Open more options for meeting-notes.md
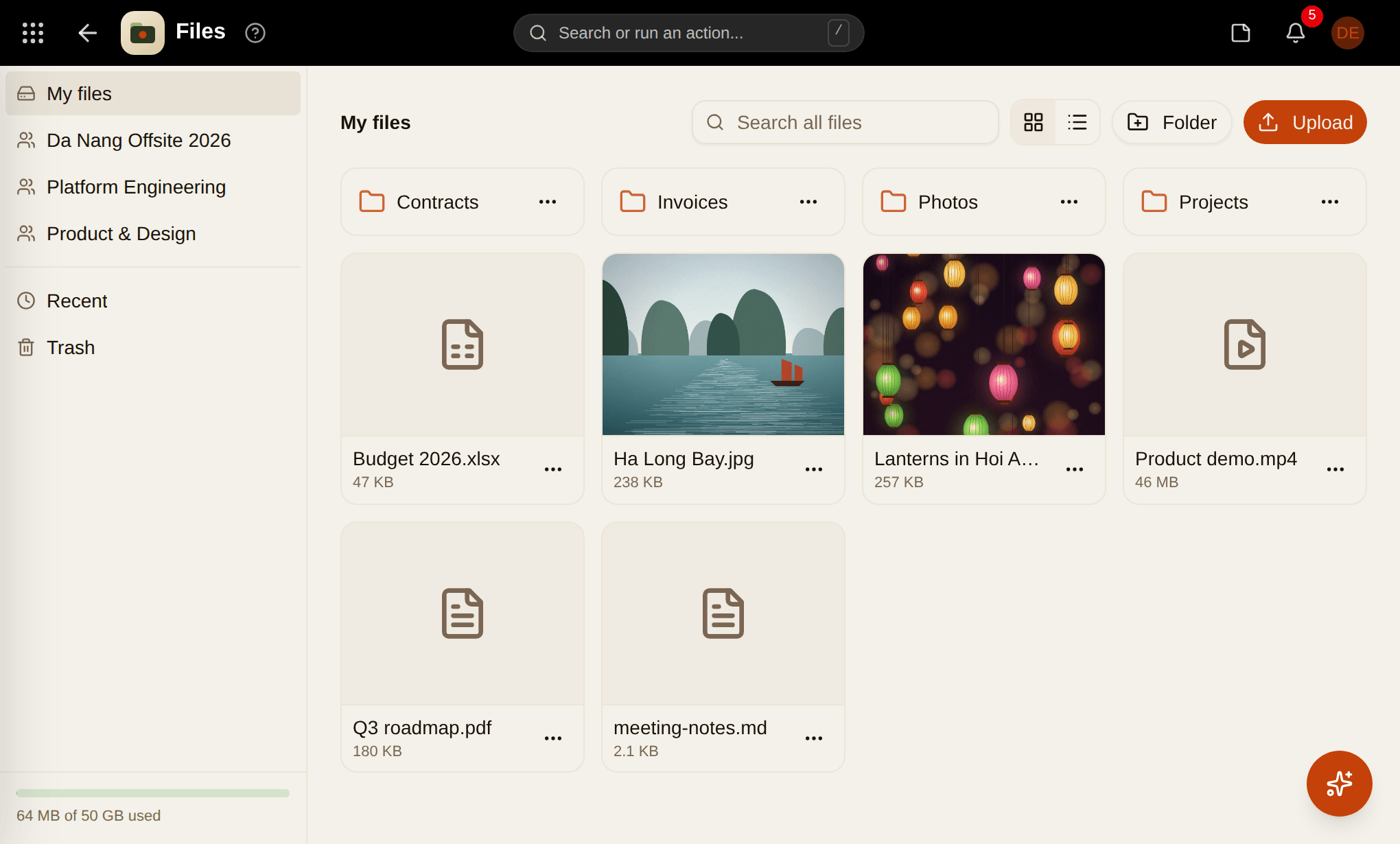The width and height of the screenshot is (1400, 844). coord(814,738)
